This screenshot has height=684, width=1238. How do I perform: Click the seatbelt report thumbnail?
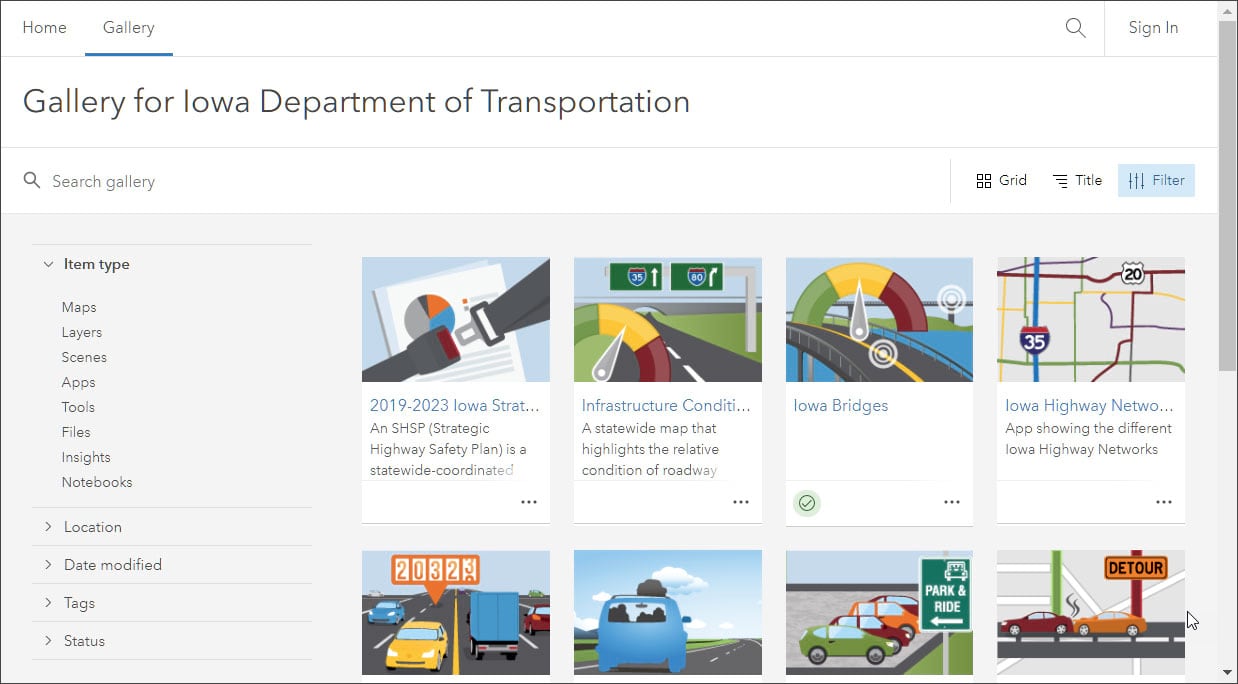coord(456,320)
